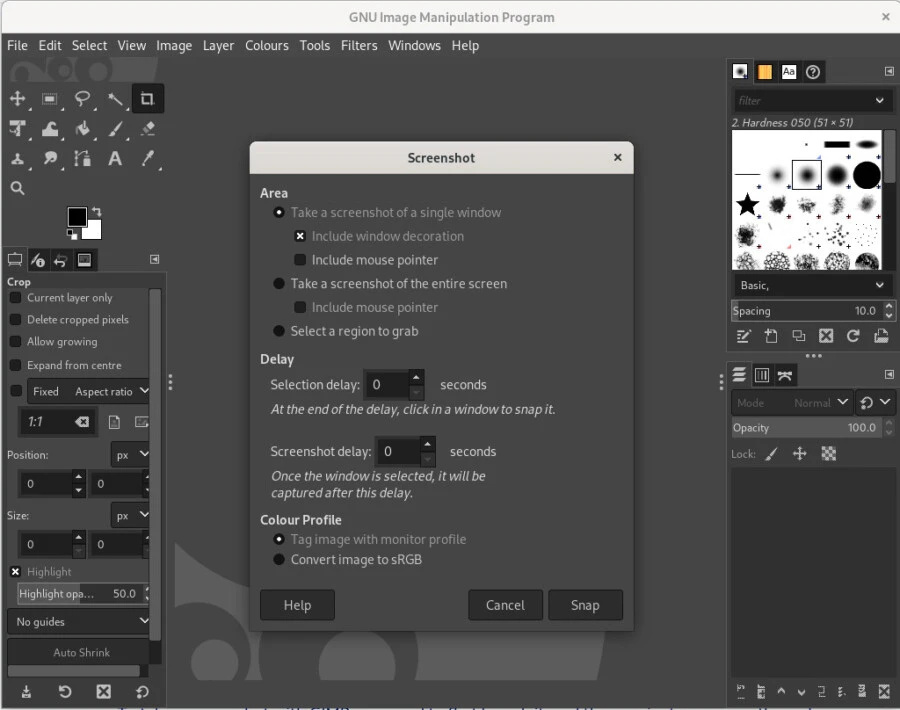
Task: Select the Colour Picker eyedropper tool
Action: 148,159
